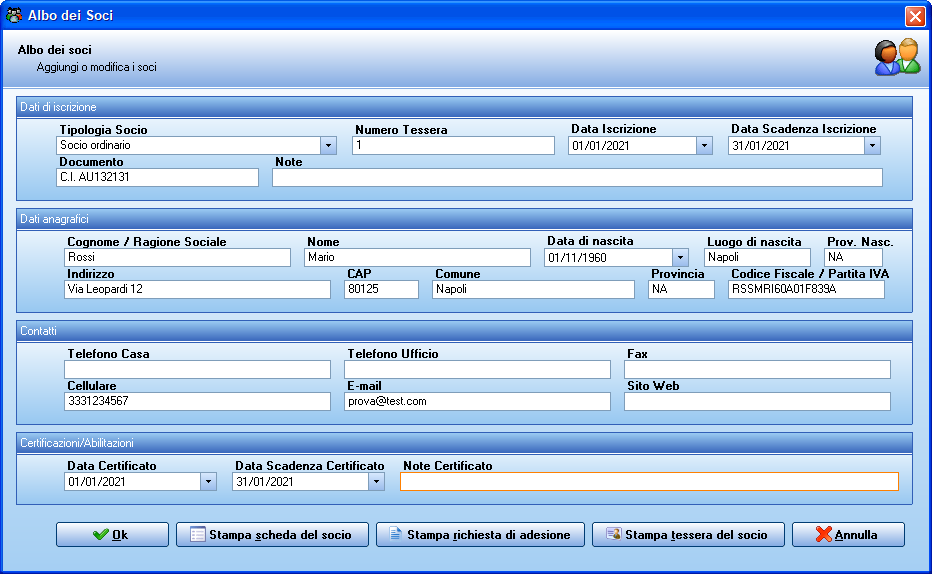Viewport: 932px width, 574px height.
Task: Click the two-people members icon in header
Action: [898, 57]
